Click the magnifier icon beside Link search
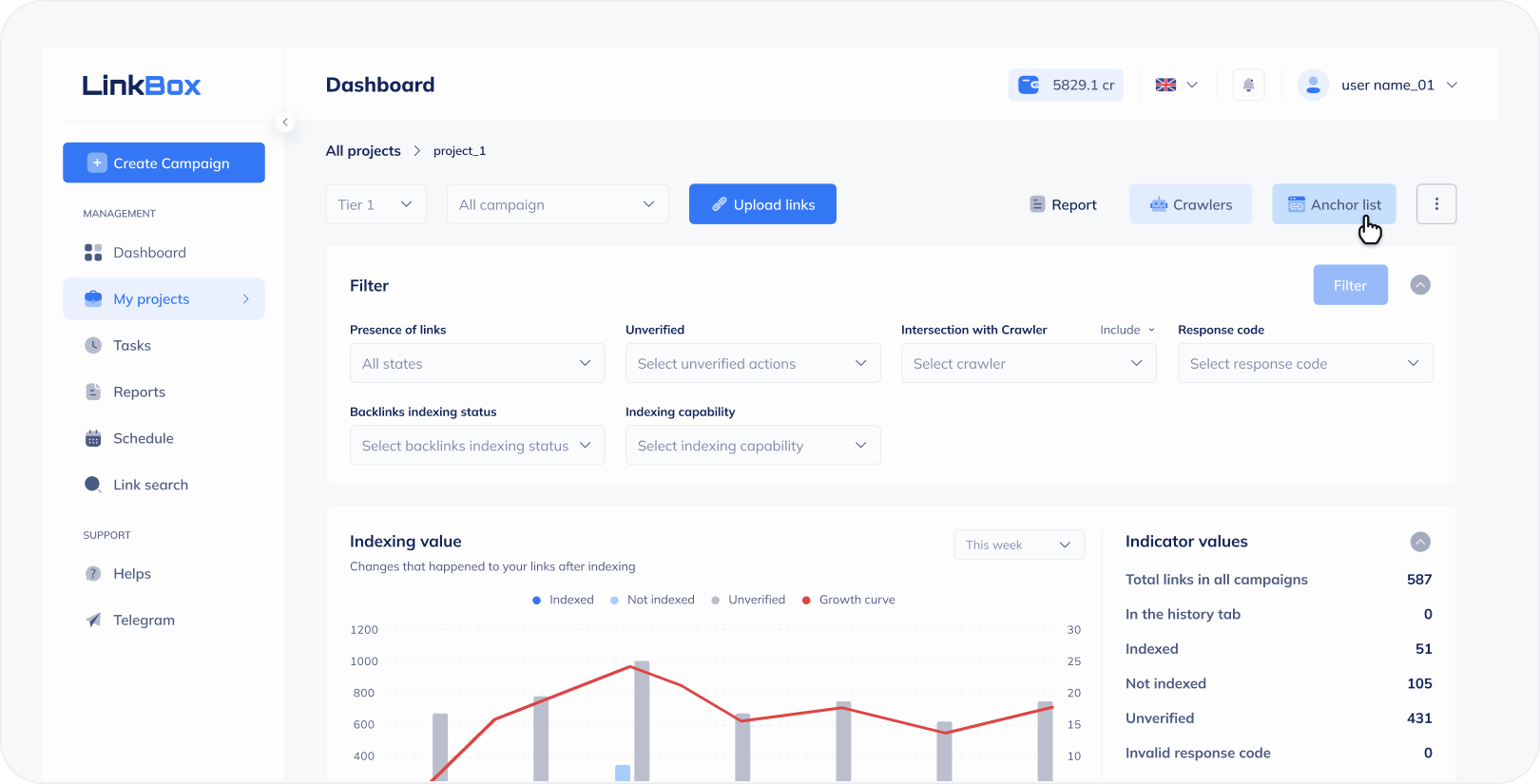 pyautogui.click(x=93, y=485)
